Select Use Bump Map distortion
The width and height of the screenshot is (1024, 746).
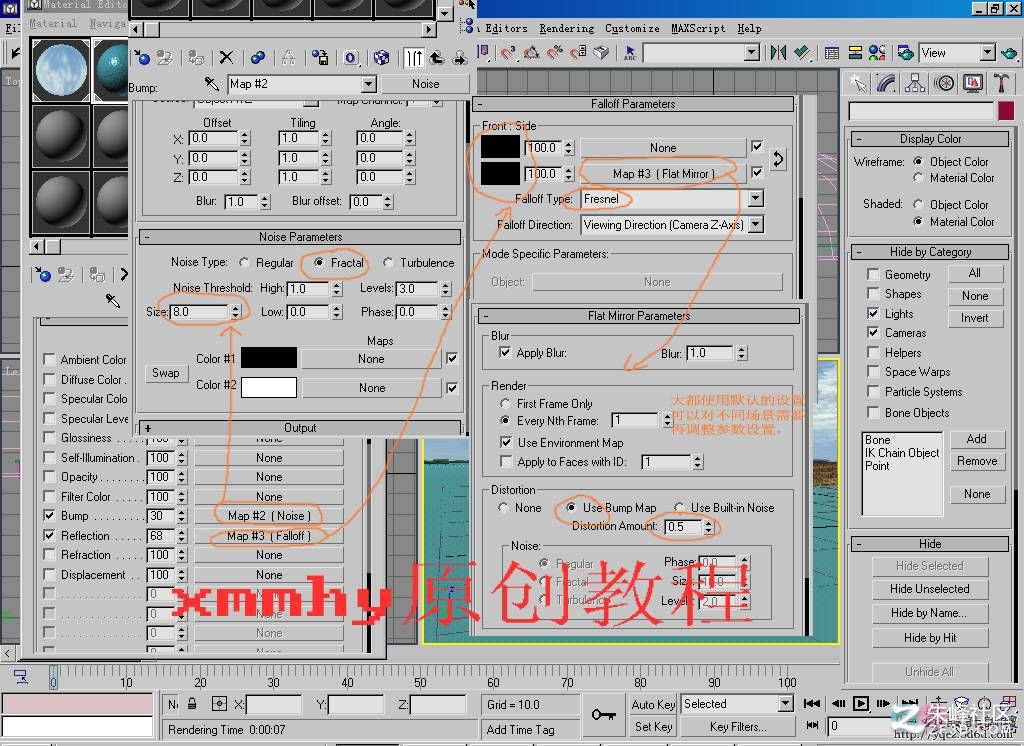pyautogui.click(x=571, y=508)
